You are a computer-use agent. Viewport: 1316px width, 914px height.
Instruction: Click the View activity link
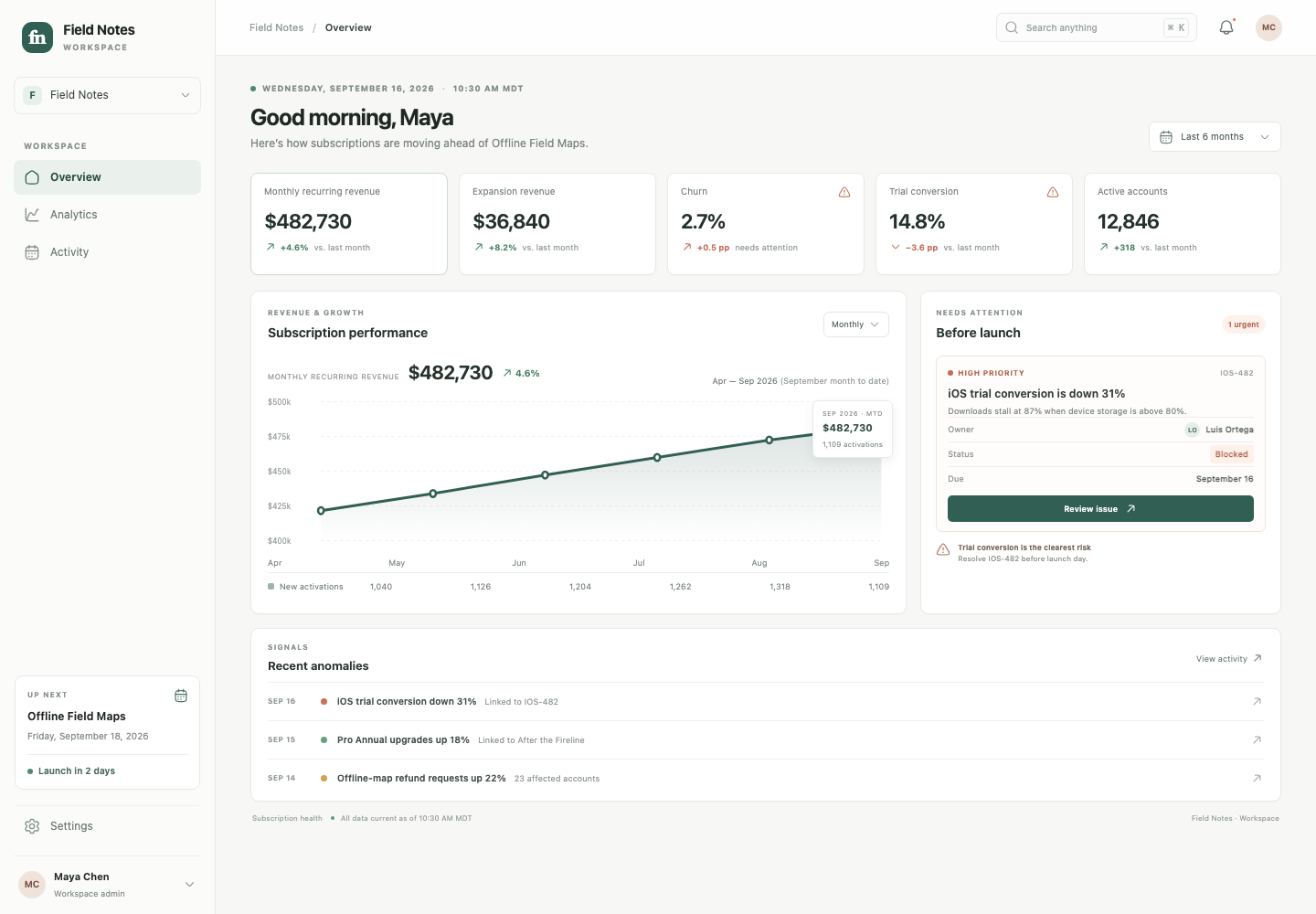pyautogui.click(x=1229, y=659)
